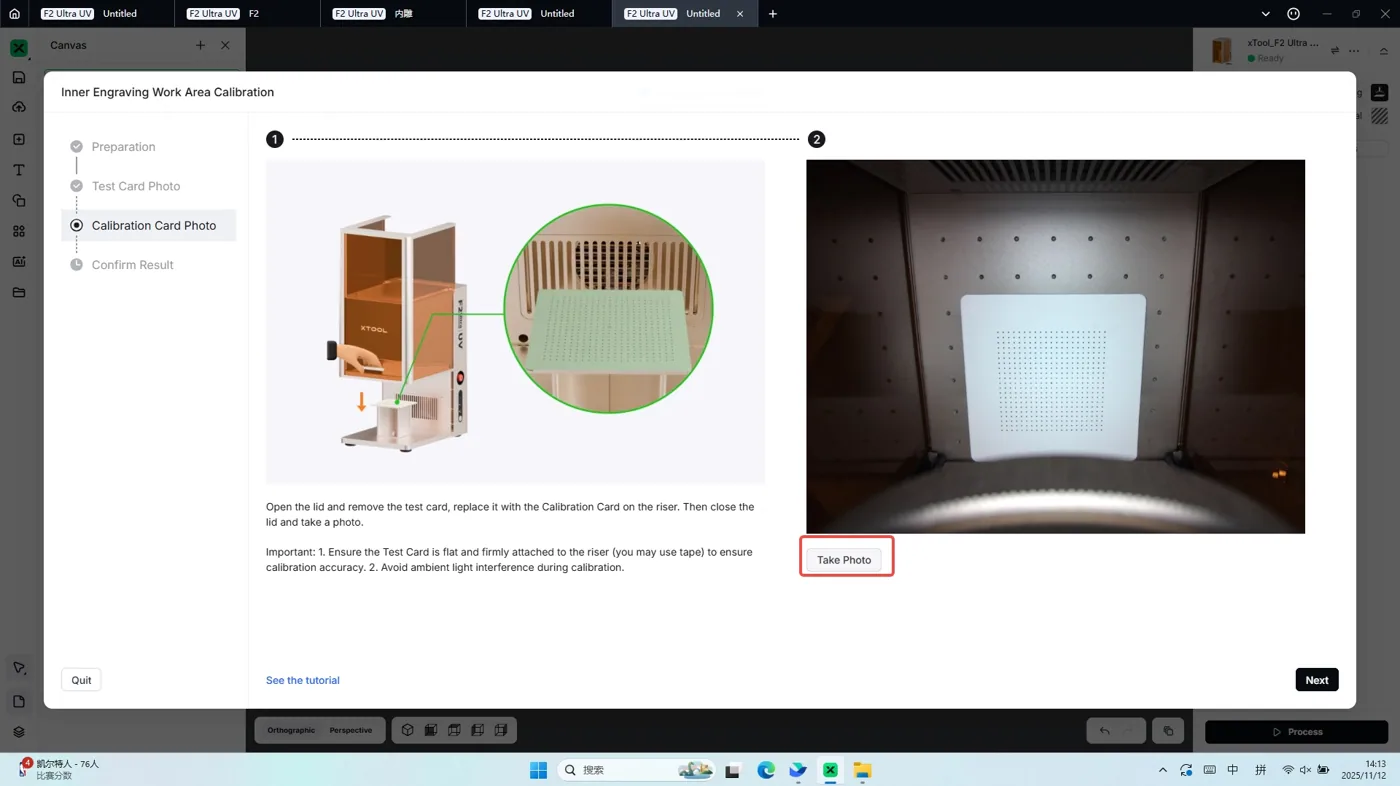
Task: Quit the calibration wizard
Action: click(x=81, y=680)
